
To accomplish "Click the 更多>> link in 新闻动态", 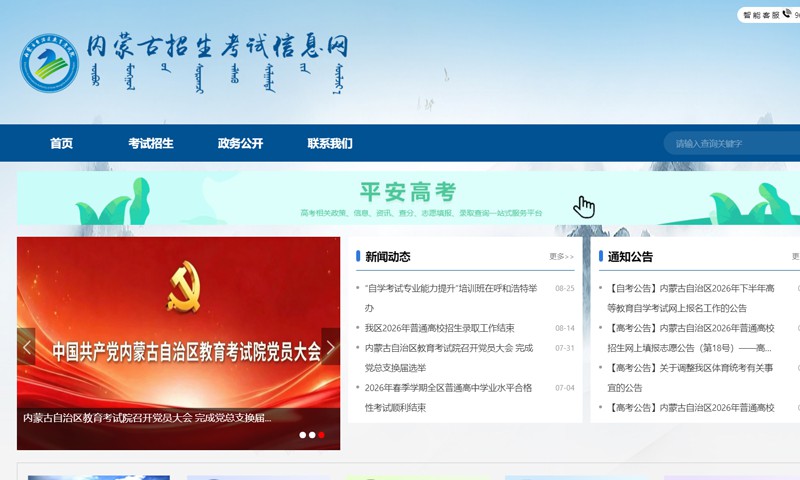I will coord(561,256).
